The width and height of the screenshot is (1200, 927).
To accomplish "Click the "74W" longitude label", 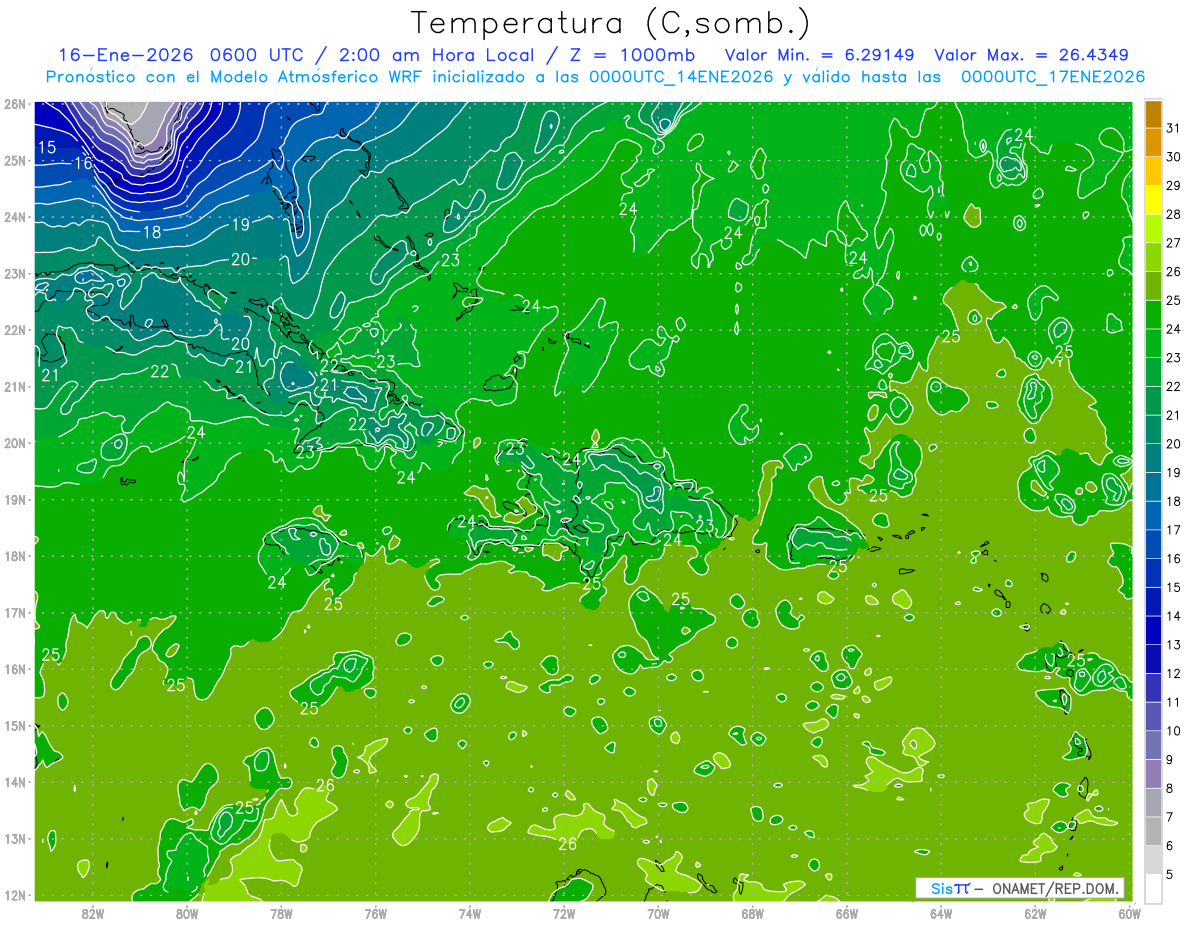I will [x=469, y=912].
